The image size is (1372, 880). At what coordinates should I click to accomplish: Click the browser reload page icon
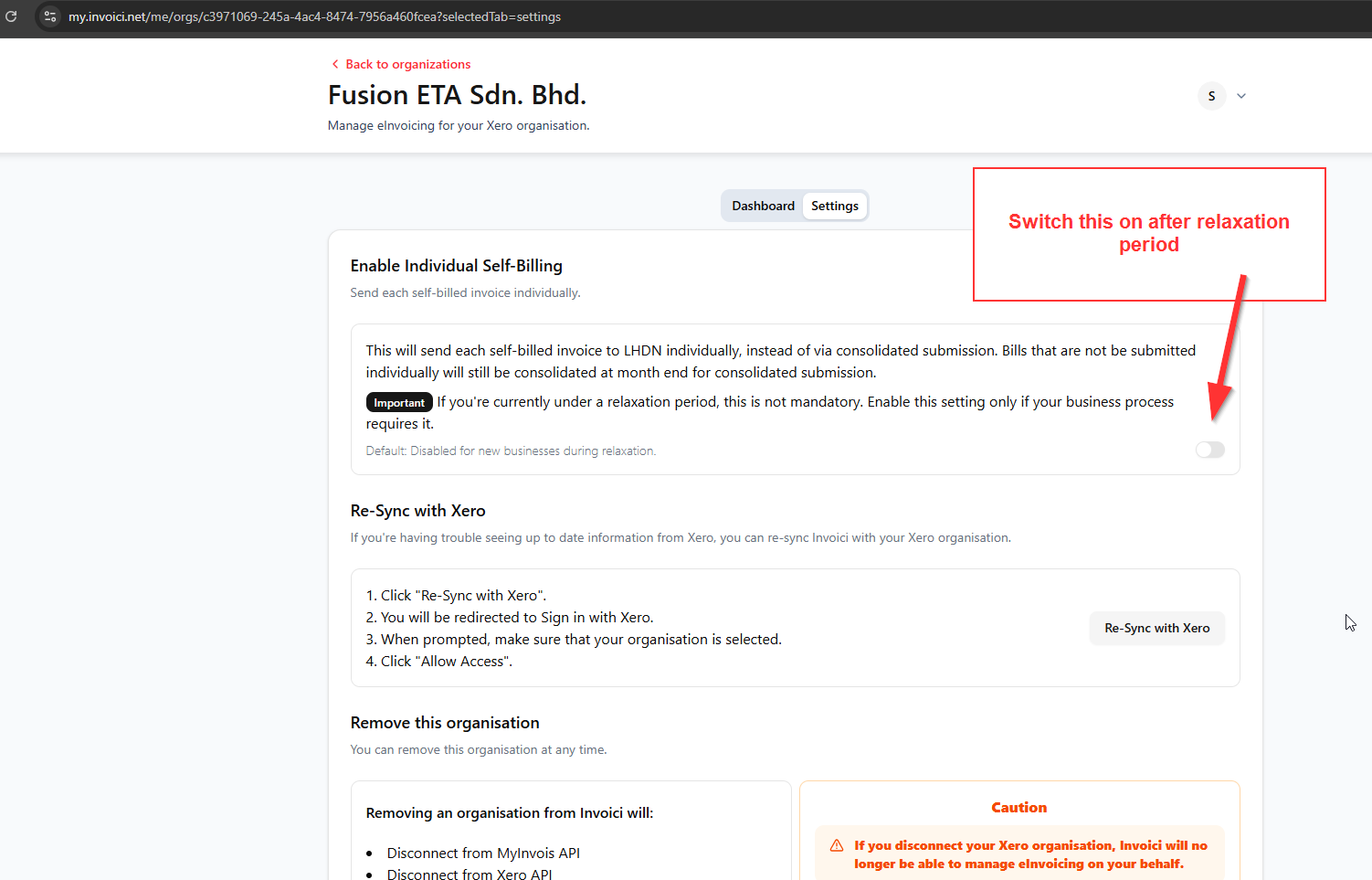[x=12, y=16]
